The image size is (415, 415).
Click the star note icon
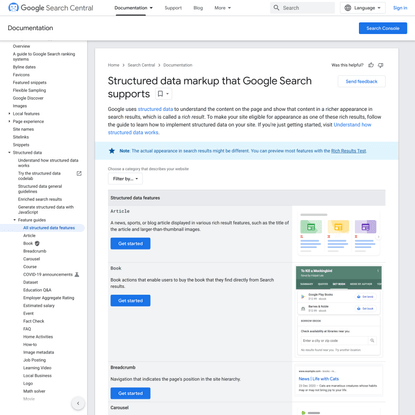112,151
